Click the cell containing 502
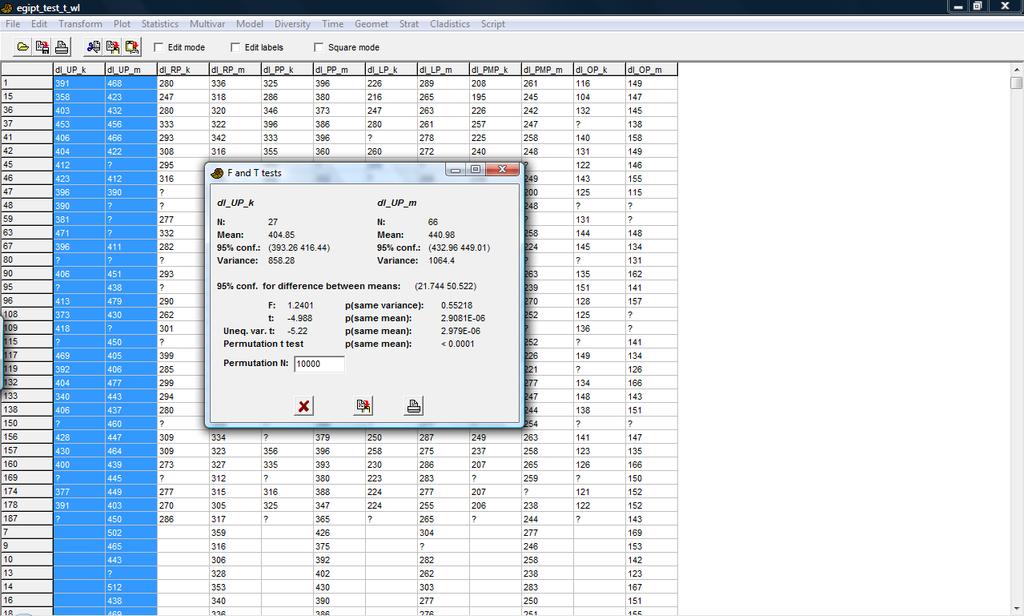 131,532
